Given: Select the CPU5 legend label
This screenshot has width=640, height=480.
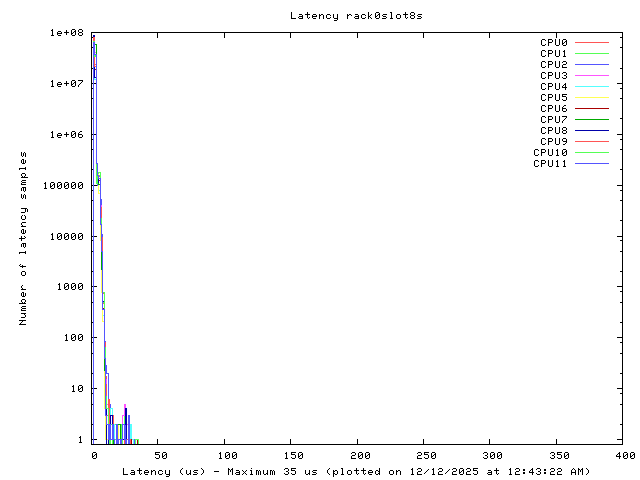Looking at the screenshot, I should (x=553, y=98).
